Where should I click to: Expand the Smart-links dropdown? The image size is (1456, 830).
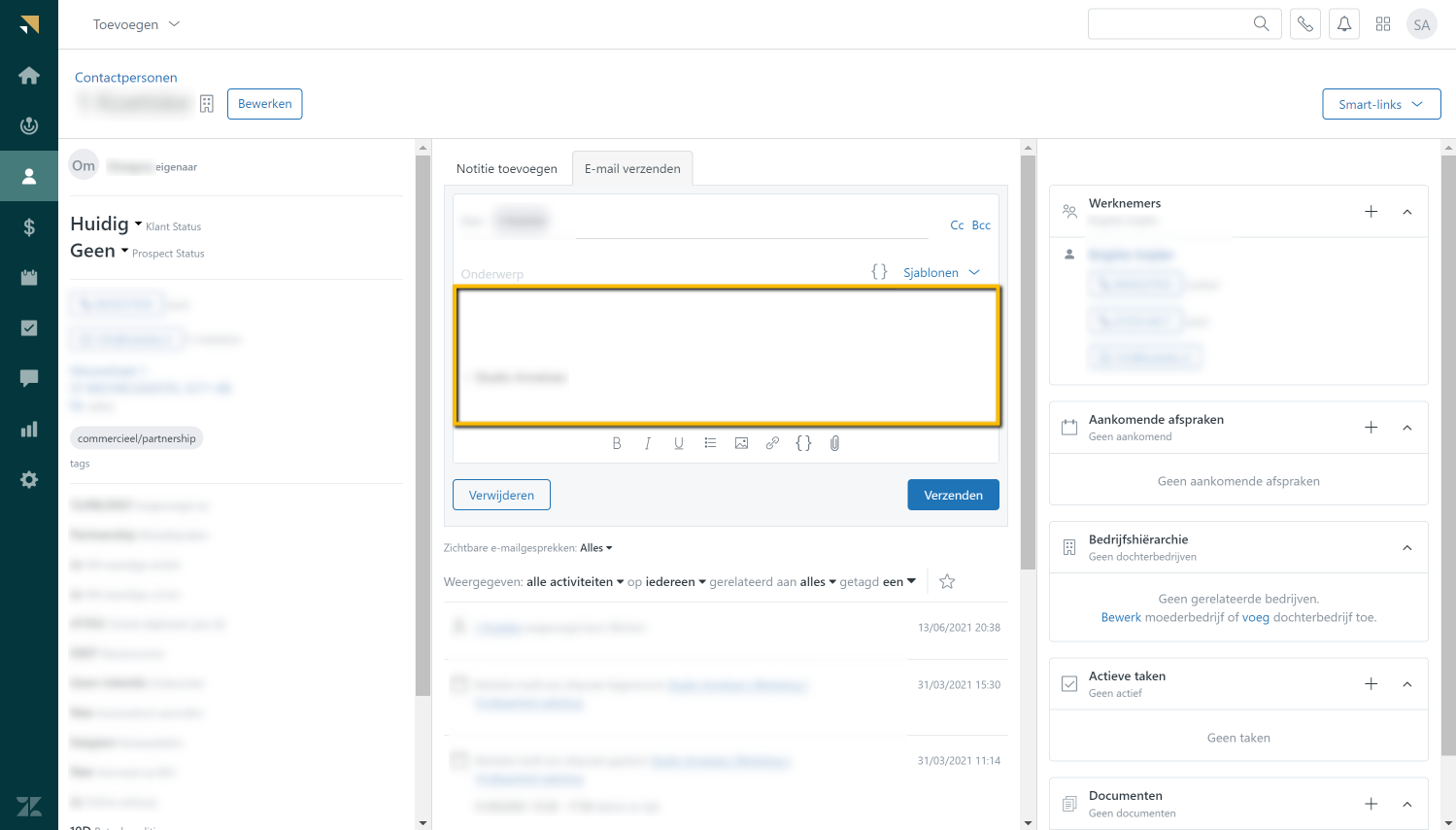pos(1380,104)
